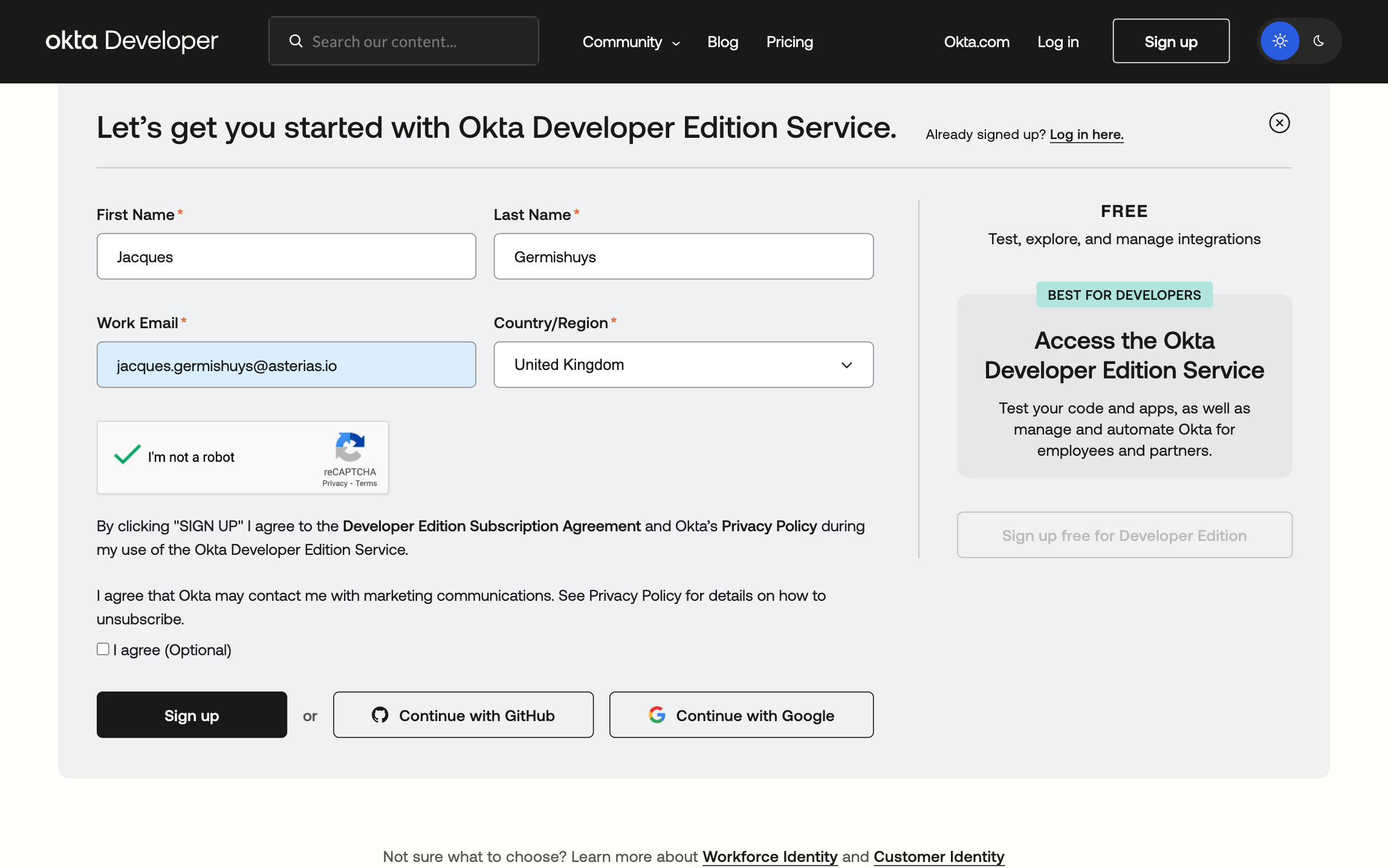This screenshot has width=1388, height=868.
Task: Follow the Log in here link
Action: (1086, 134)
